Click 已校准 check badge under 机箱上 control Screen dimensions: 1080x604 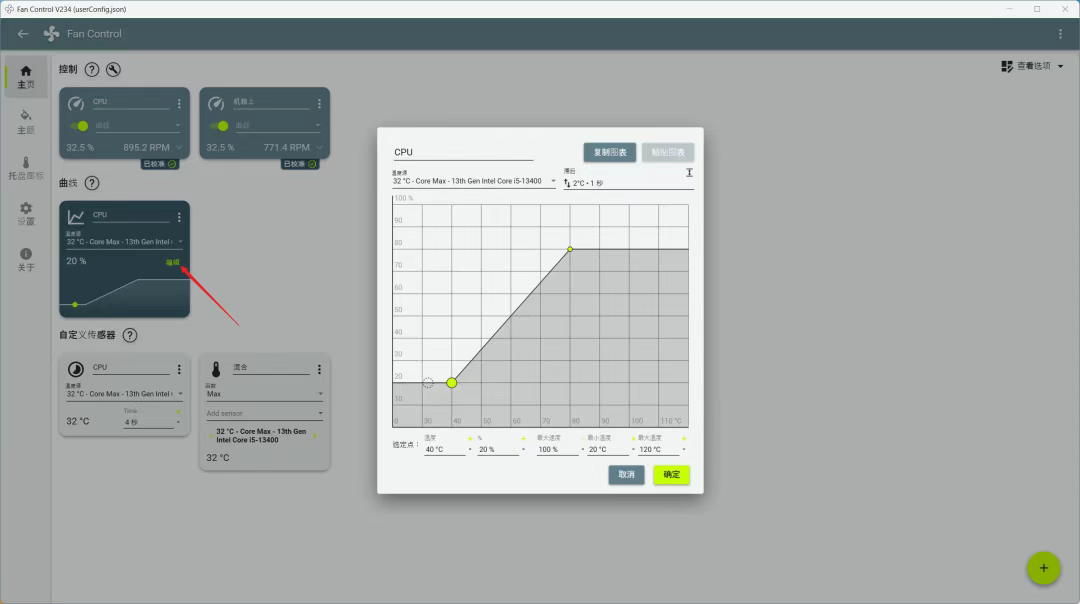click(x=300, y=164)
